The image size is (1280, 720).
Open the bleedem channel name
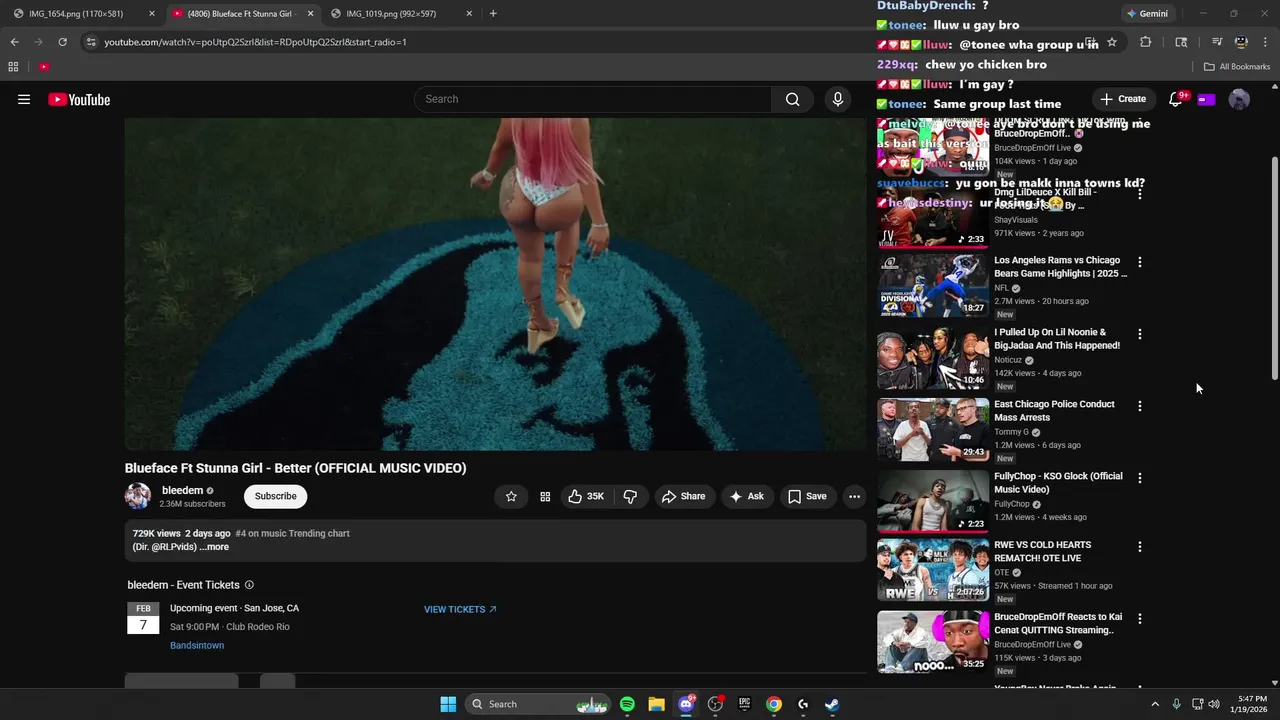[182, 491]
